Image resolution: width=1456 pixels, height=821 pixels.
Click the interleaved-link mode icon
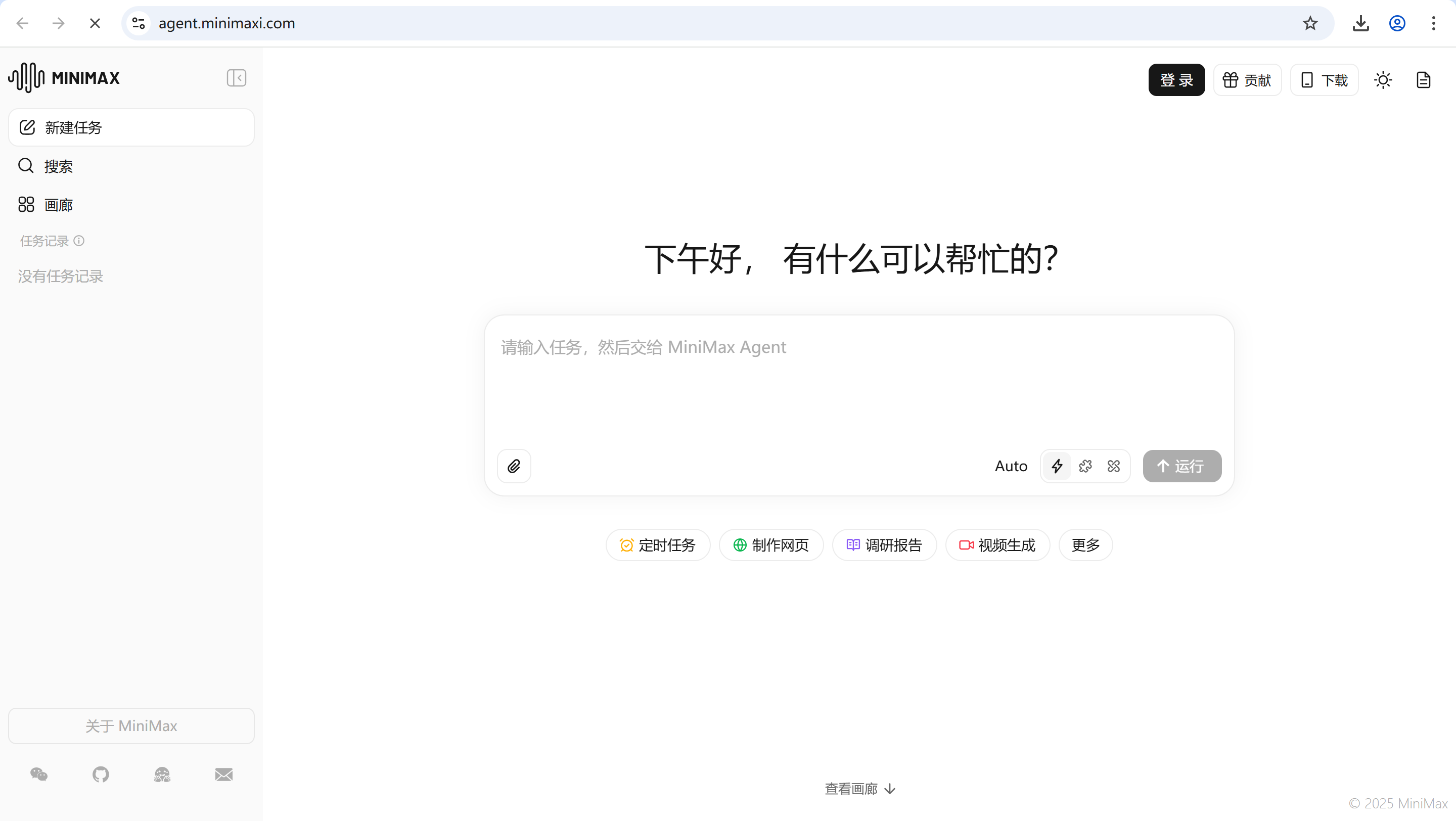pyautogui.click(x=1113, y=466)
